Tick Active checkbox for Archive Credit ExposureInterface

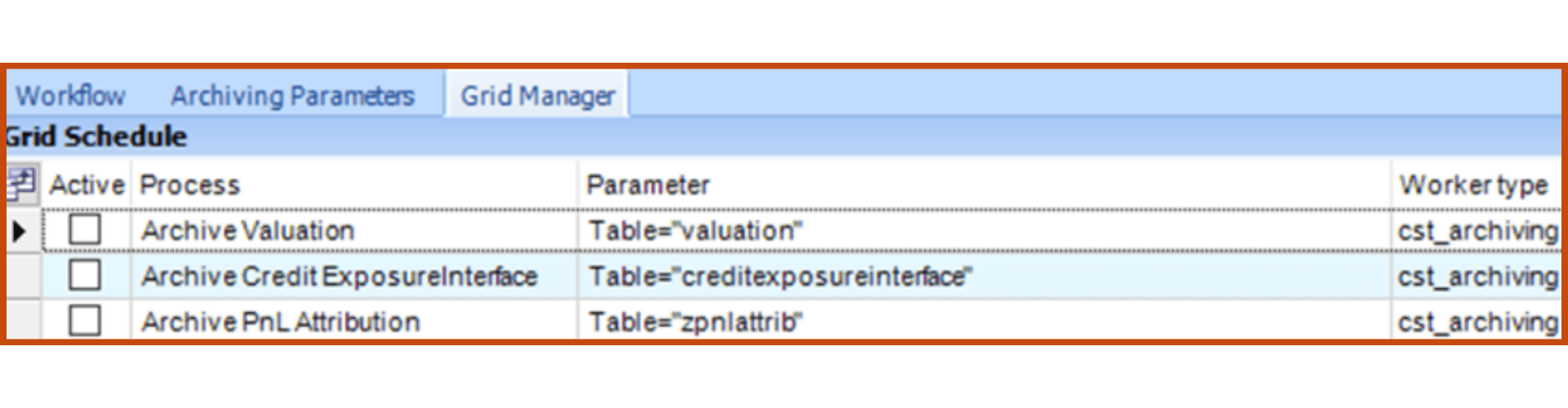(x=85, y=276)
